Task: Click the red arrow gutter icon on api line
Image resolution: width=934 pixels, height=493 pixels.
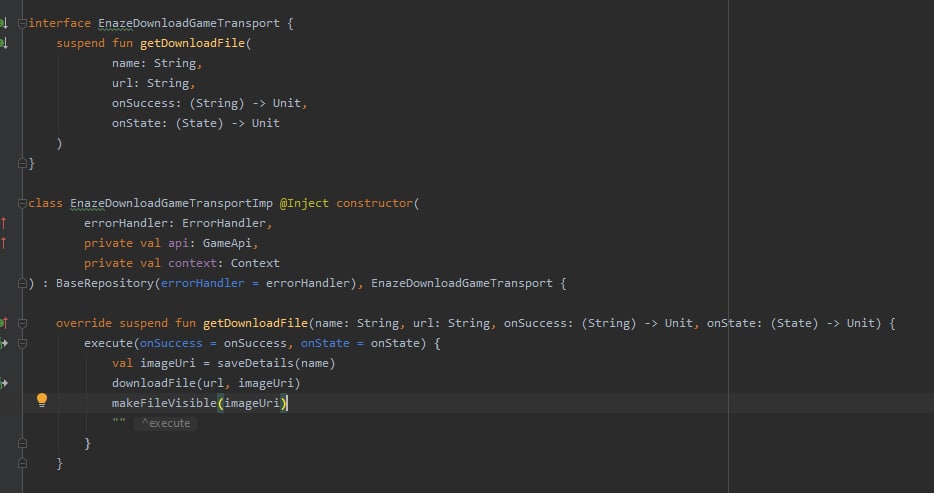Action: point(3,243)
